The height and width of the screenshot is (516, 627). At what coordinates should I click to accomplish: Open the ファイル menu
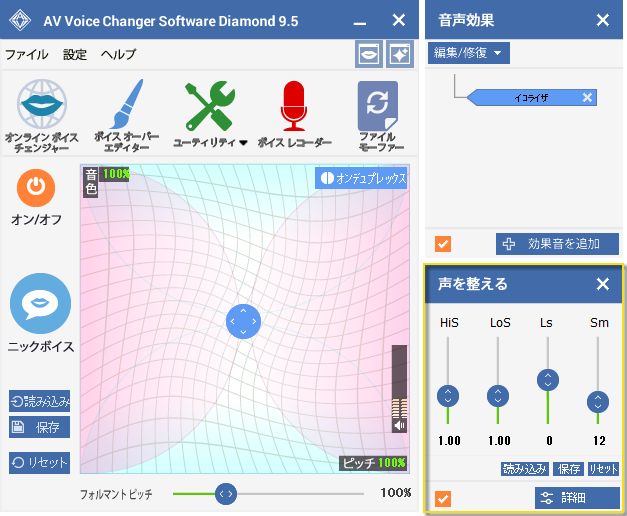(27, 54)
